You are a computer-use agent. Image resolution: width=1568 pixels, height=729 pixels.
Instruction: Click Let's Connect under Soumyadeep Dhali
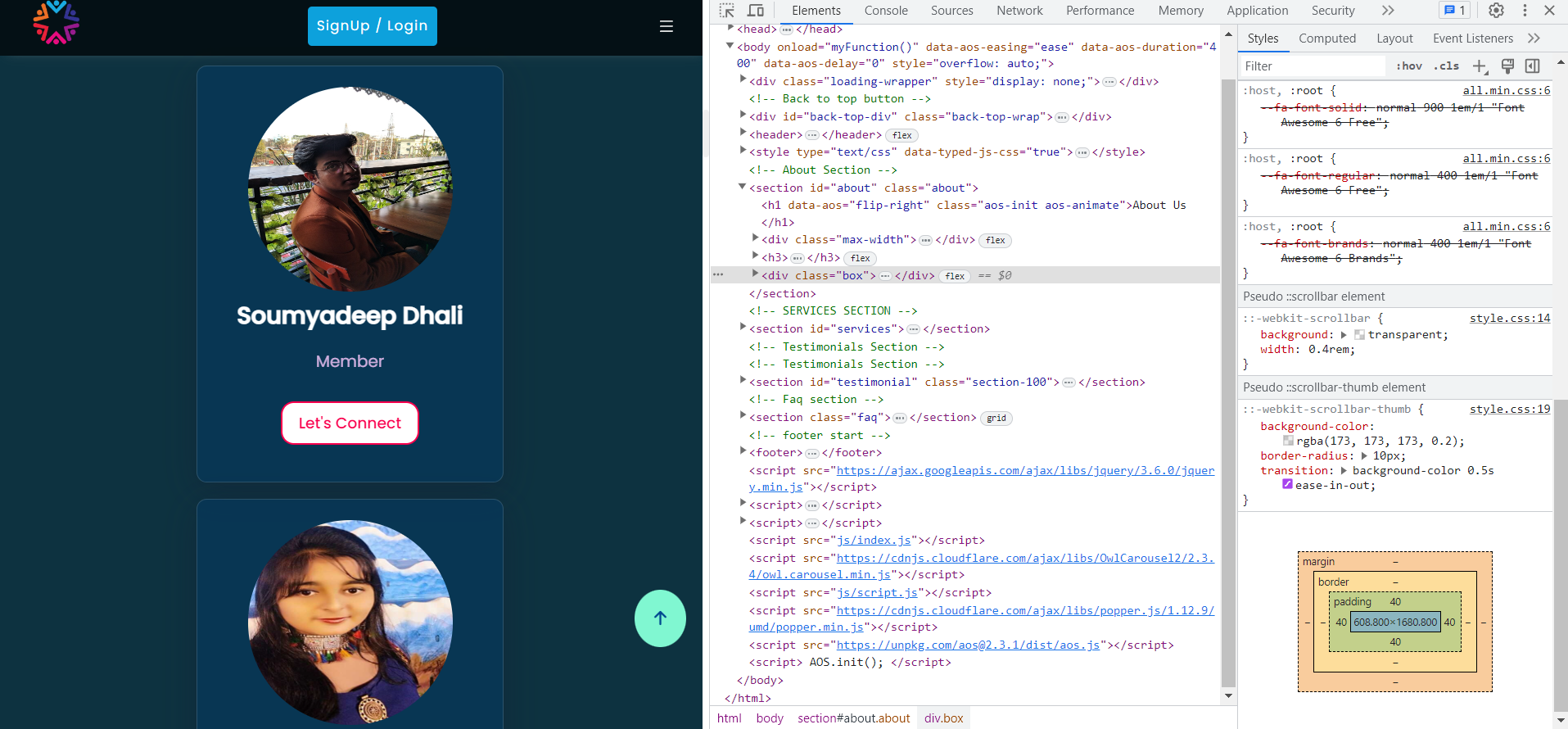[350, 423]
